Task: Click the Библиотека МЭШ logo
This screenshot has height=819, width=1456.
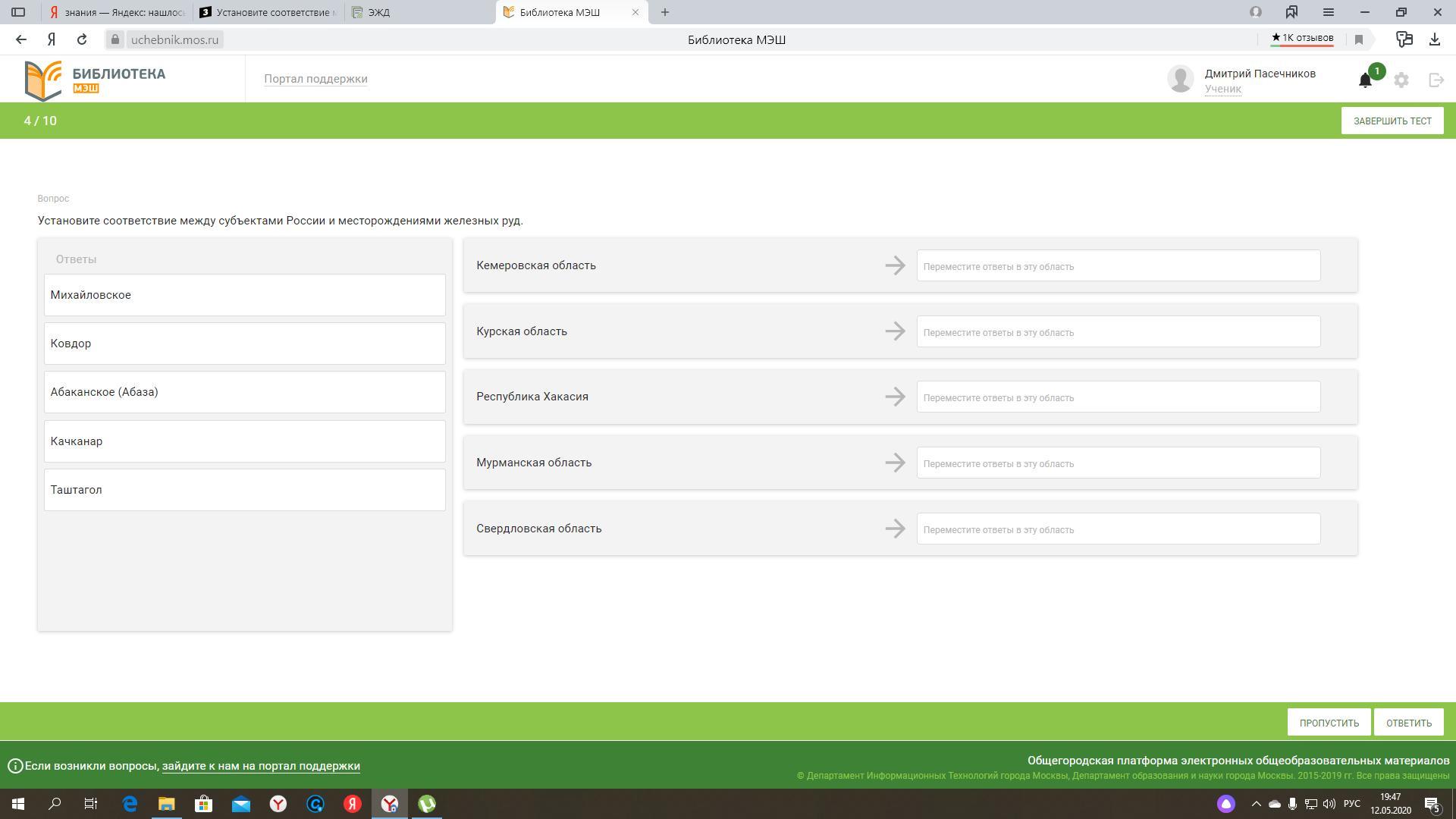Action: tap(96, 80)
